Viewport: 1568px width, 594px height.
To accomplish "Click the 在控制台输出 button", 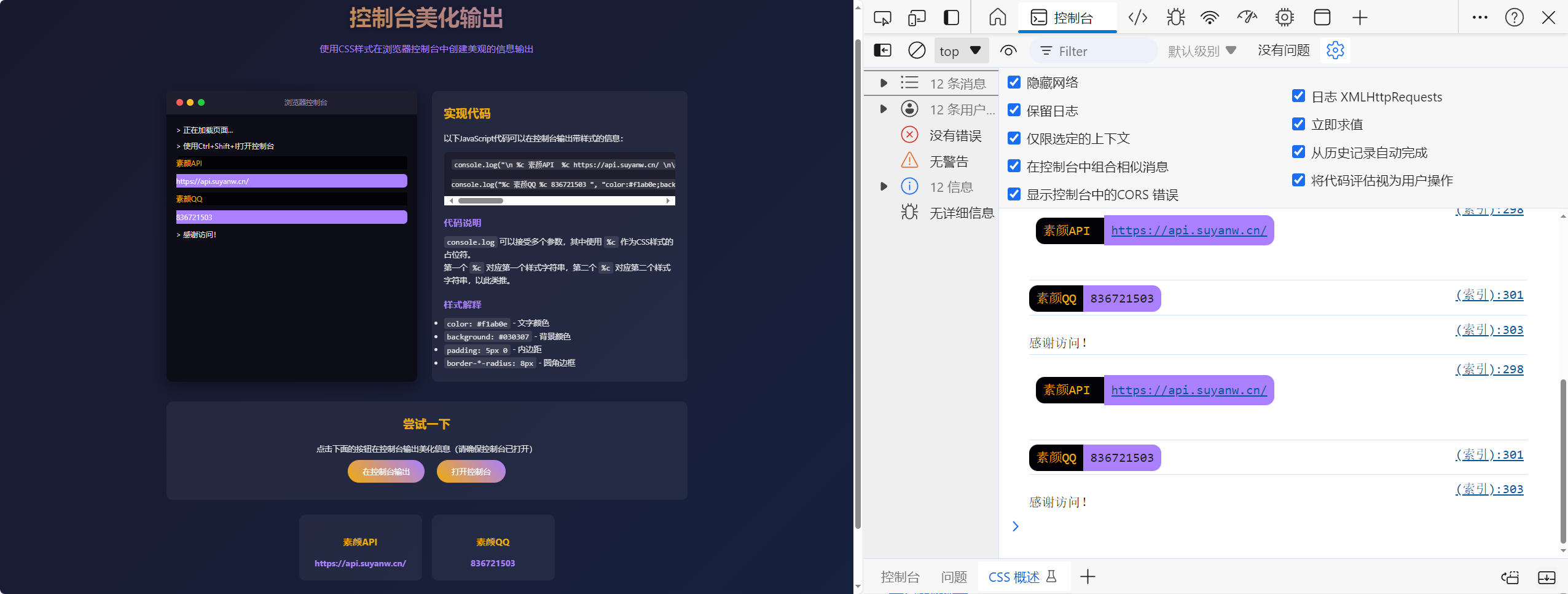I will [x=386, y=471].
